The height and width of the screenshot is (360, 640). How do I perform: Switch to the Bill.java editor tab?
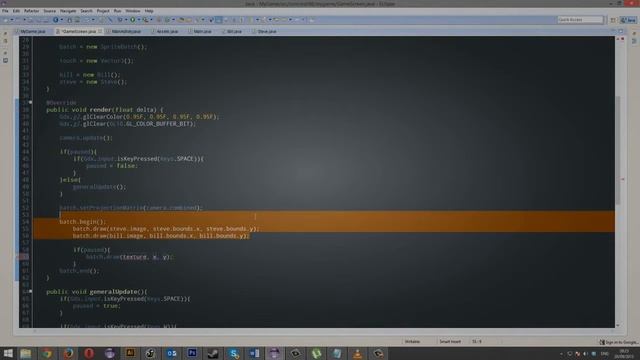232,31
